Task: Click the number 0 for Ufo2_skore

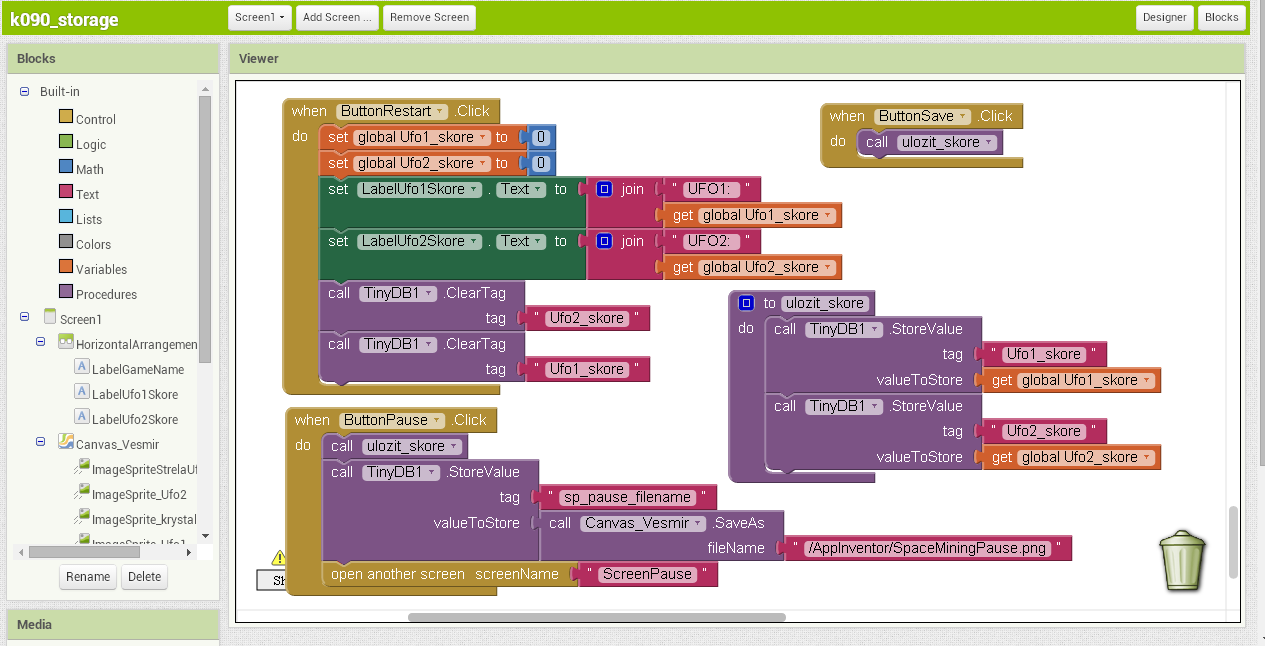Action: pos(540,163)
